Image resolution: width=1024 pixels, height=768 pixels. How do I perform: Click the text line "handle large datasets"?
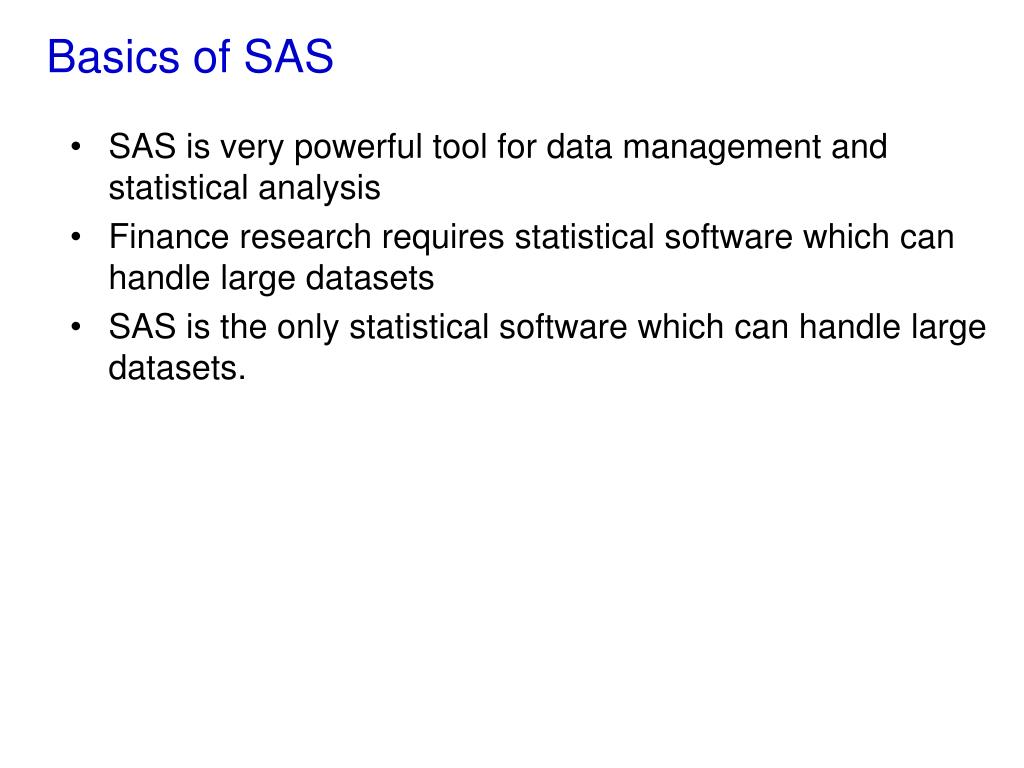pos(271,278)
